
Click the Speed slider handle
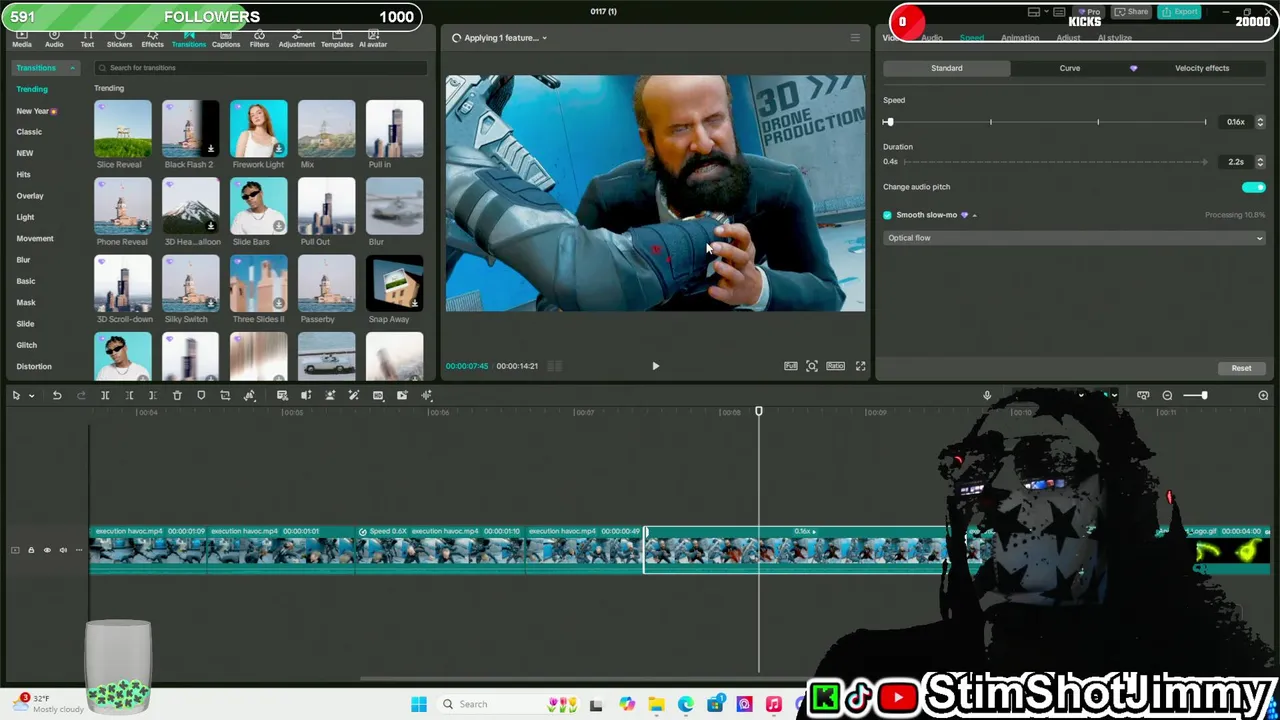coord(889,122)
